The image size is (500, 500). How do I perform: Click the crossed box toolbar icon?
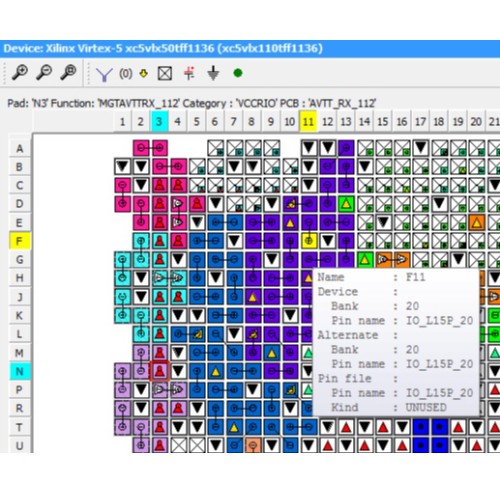(x=165, y=73)
